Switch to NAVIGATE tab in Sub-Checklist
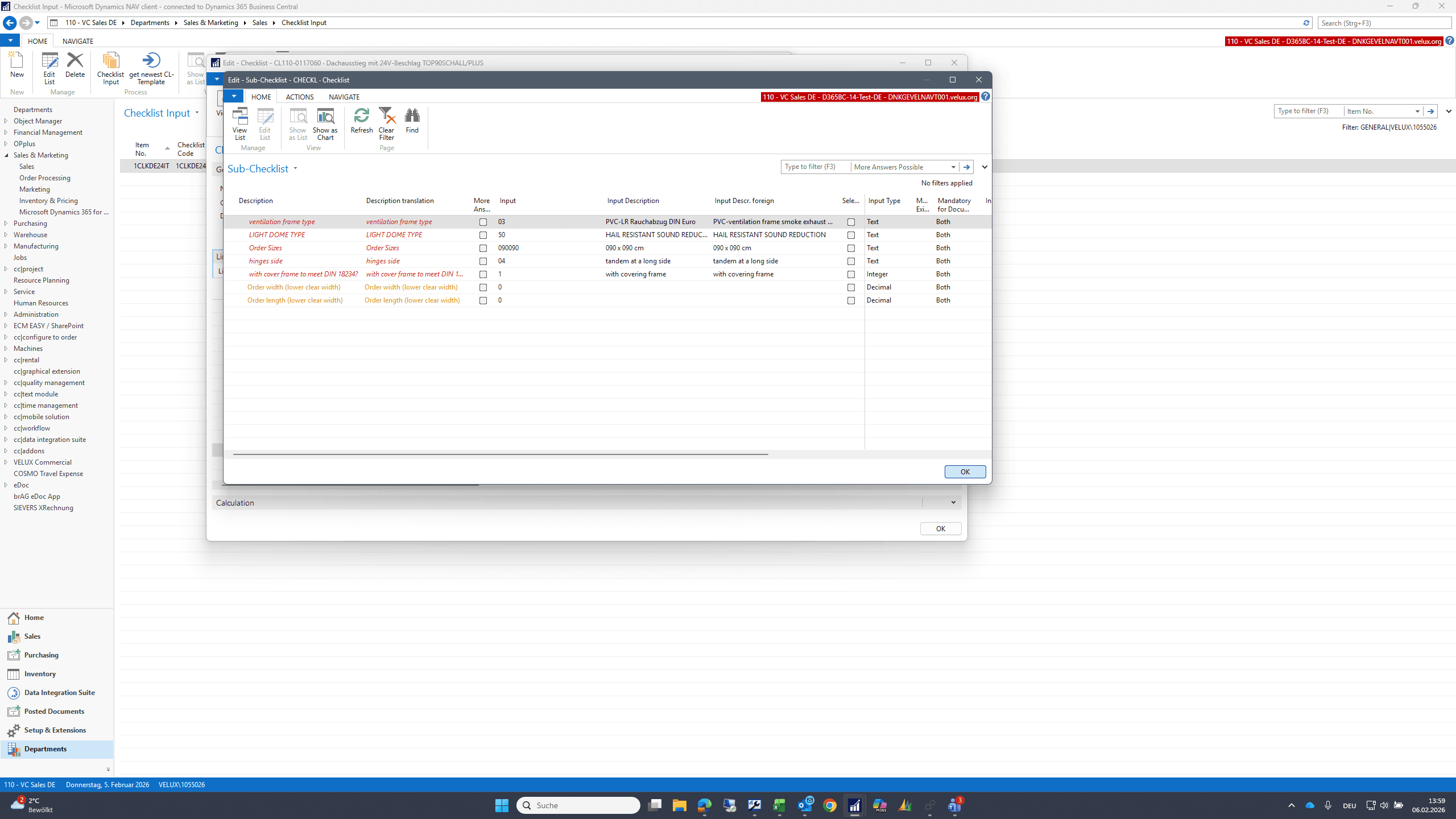This screenshot has width=1456, height=819. pos(344,97)
